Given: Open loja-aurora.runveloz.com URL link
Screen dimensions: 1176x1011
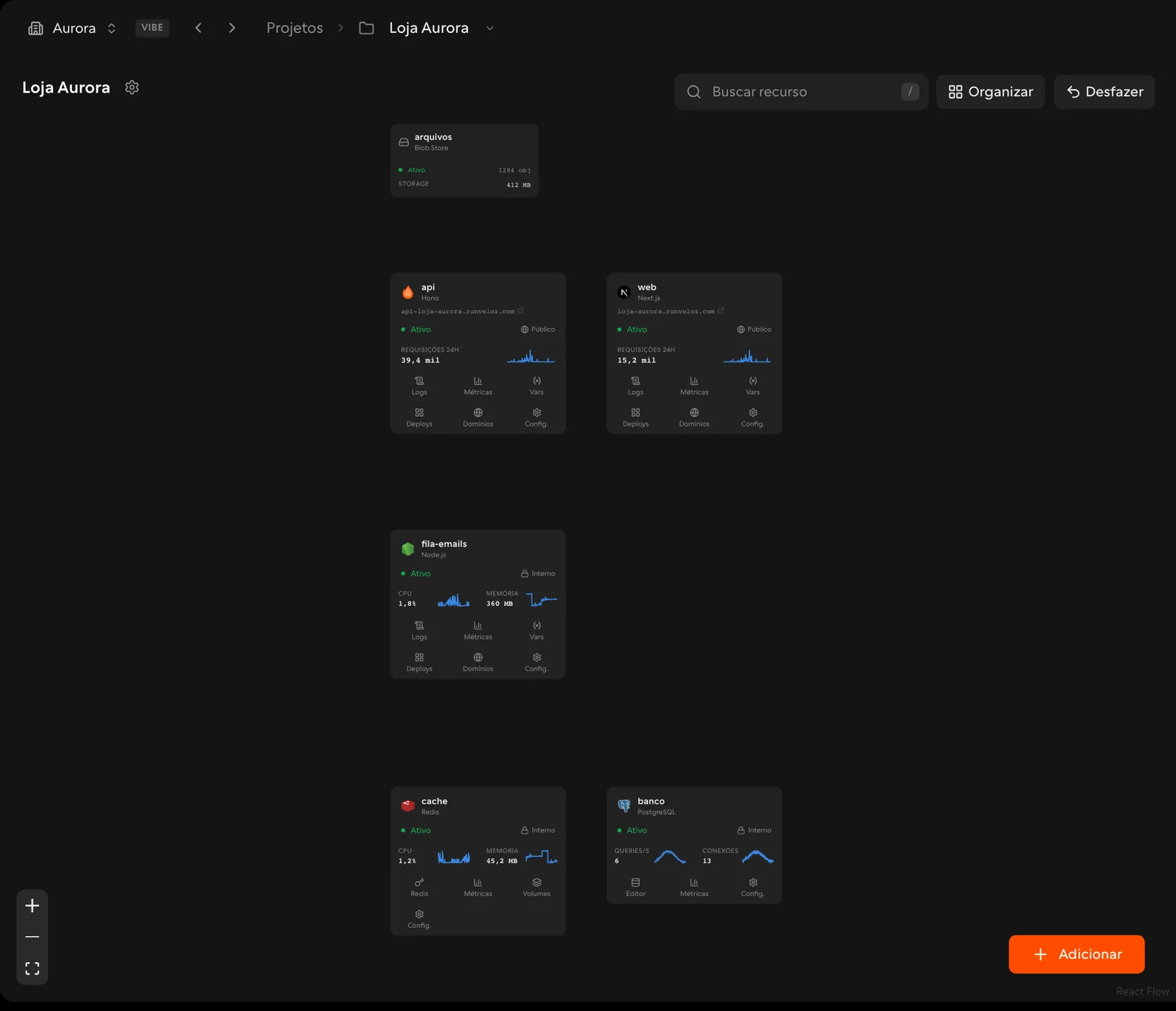Looking at the screenshot, I should click(666, 312).
